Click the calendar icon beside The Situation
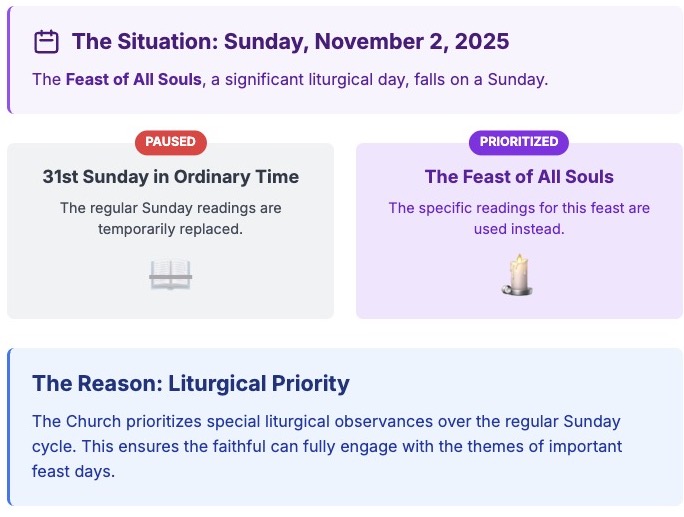 click(46, 42)
